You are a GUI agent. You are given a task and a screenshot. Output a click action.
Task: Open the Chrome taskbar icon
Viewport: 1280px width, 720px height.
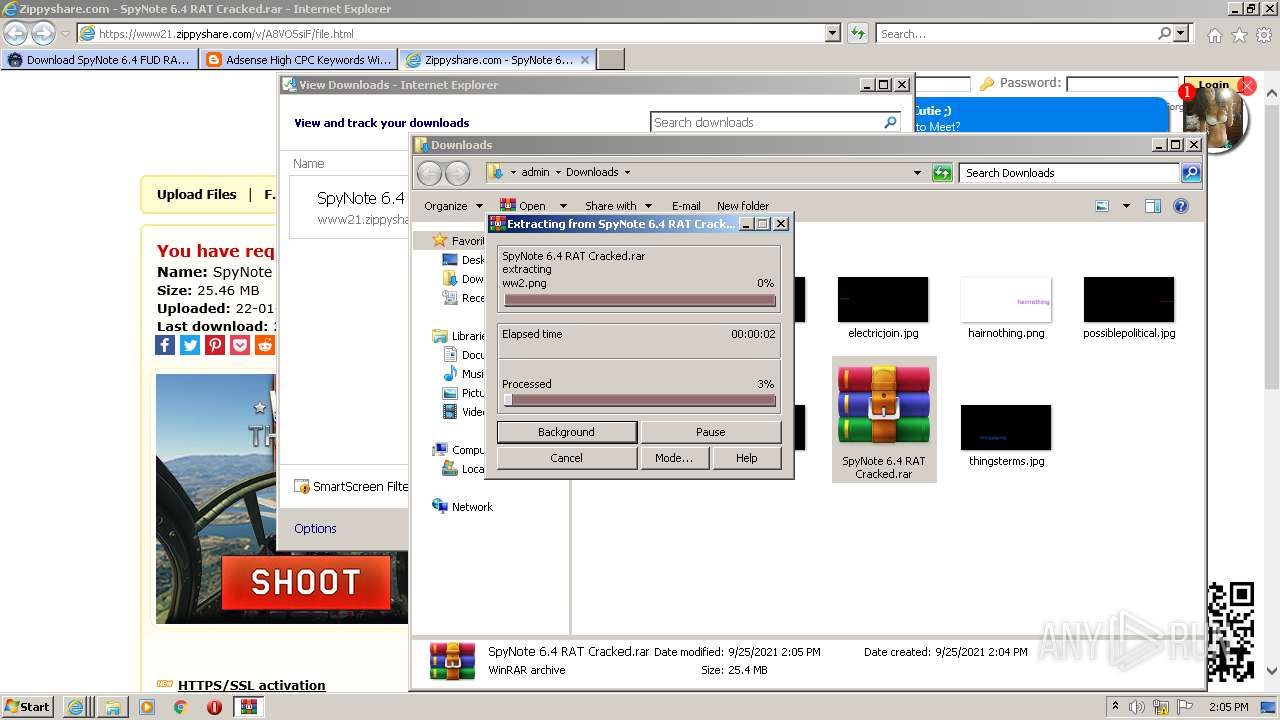click(180, 707)
